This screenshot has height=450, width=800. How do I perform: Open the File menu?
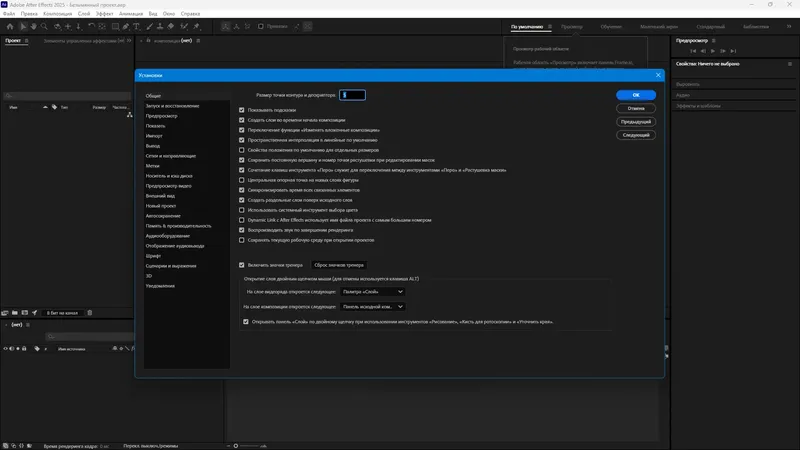[9, 14]
